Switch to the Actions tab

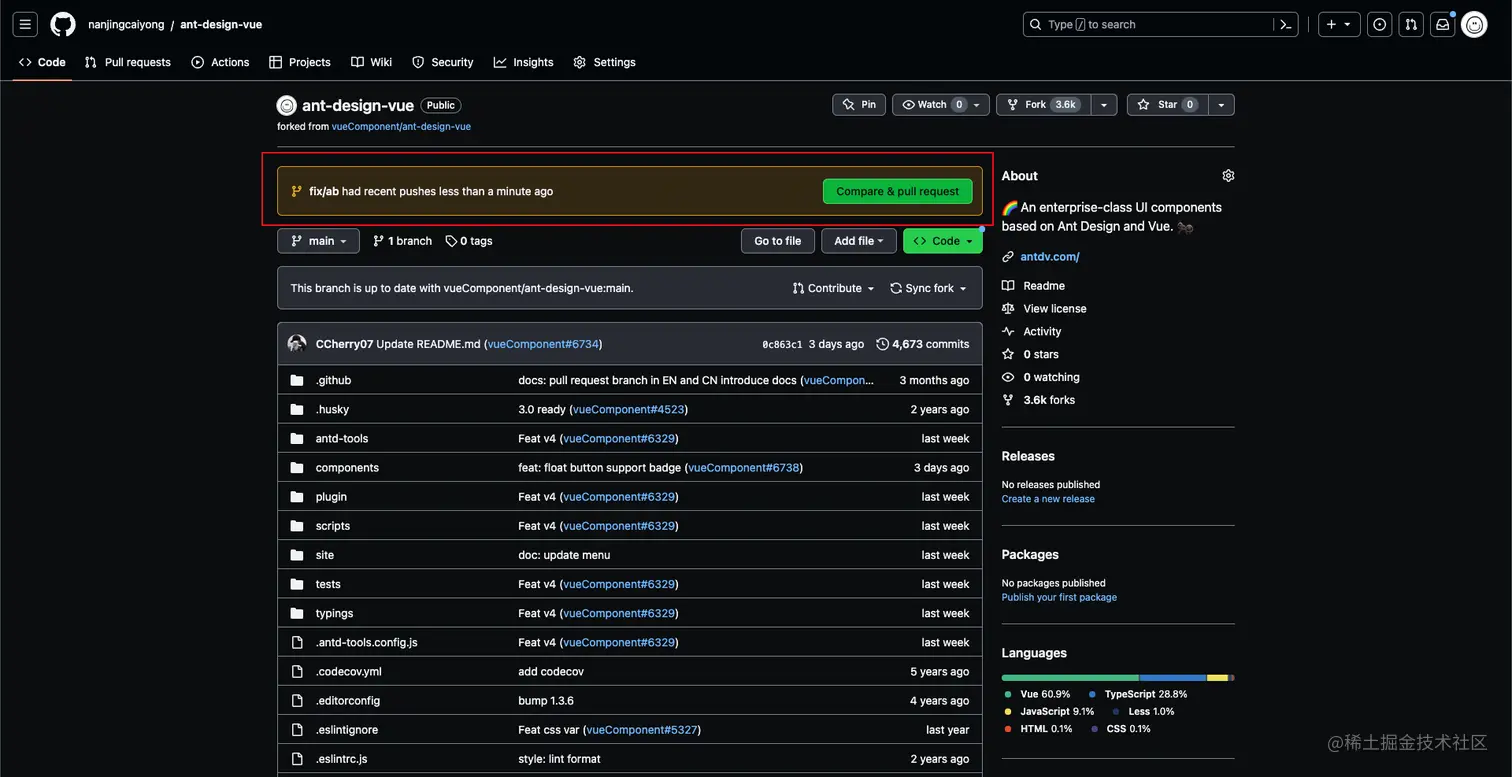coord(220,62)
